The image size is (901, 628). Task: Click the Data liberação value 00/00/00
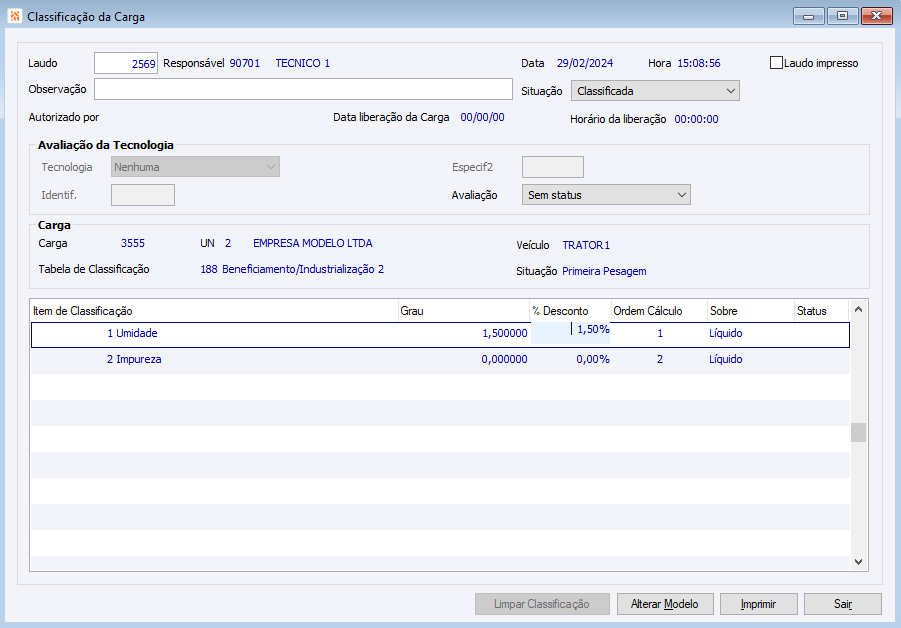coord(482,117)
